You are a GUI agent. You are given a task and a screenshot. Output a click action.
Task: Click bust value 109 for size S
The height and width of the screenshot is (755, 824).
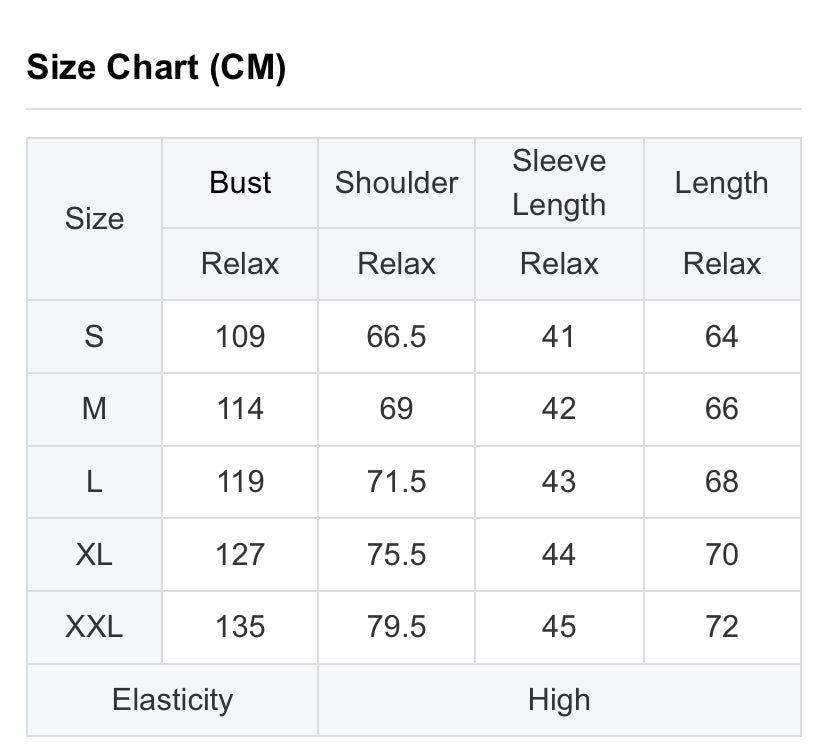point(240,336)
